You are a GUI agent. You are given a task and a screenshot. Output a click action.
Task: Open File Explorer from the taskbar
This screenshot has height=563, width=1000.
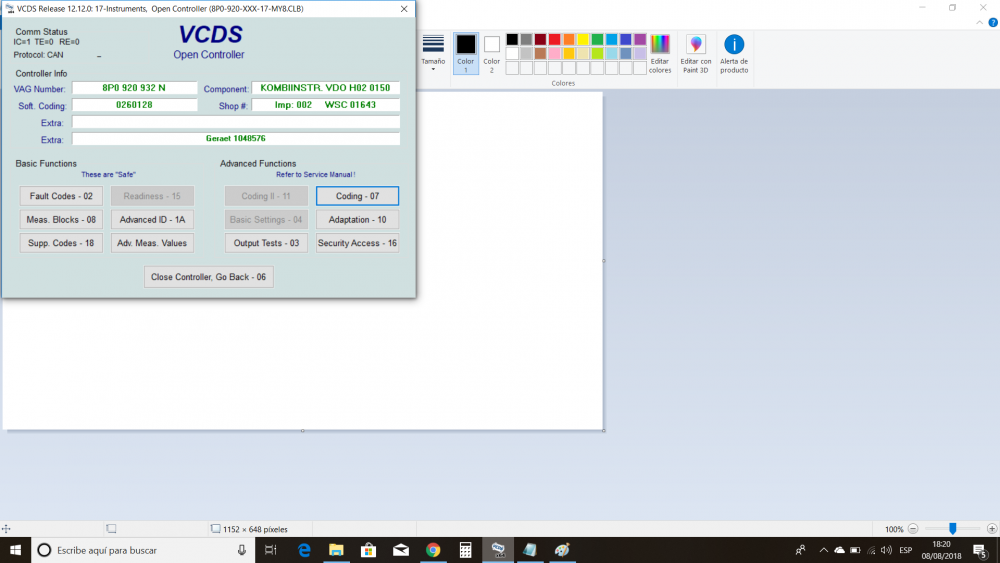click(x=336, y=550)
